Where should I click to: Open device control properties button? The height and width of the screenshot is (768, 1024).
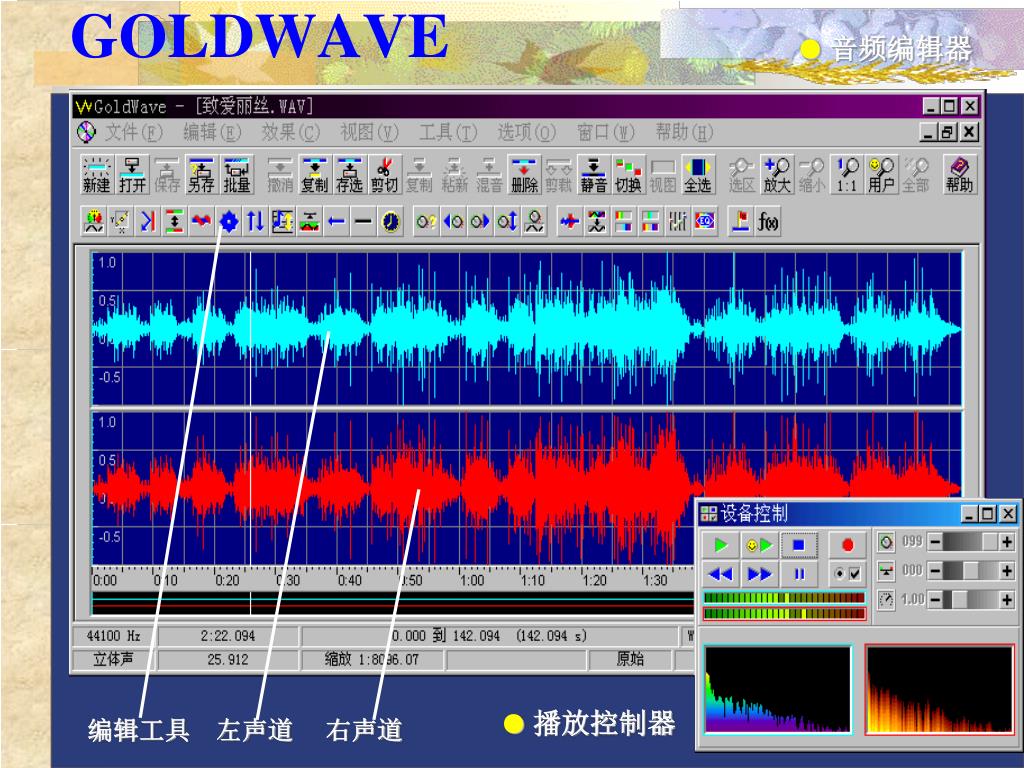(848, 574)
